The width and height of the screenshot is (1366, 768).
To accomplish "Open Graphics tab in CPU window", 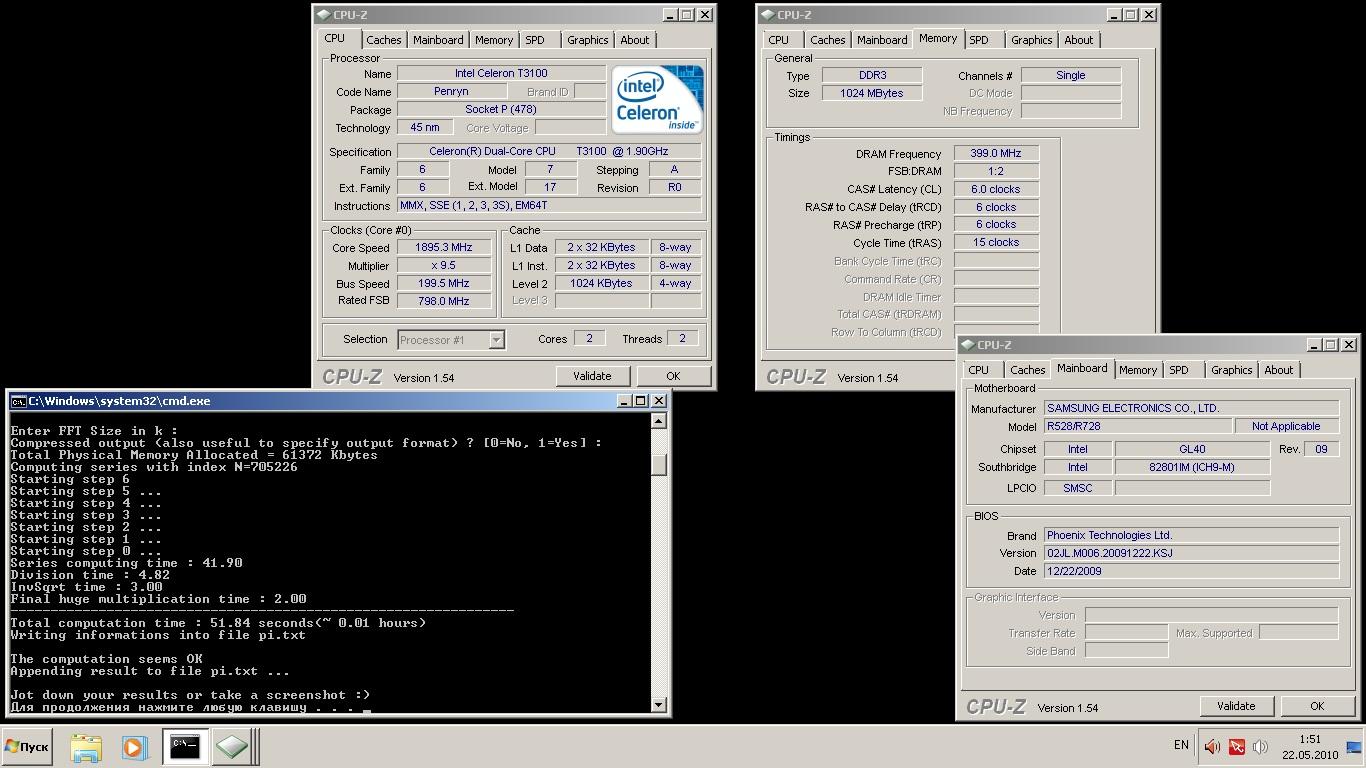I will 587,40.
